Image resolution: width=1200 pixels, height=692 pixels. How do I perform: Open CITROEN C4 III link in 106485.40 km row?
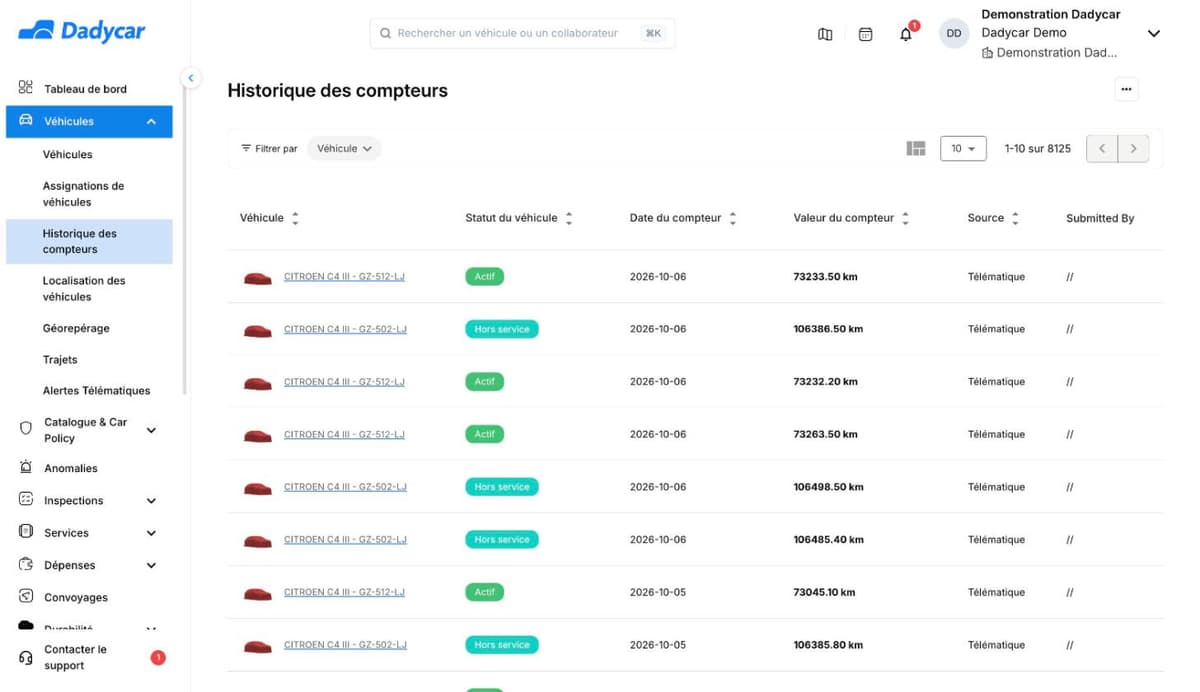pyautogui.click(x=345, y=540)
